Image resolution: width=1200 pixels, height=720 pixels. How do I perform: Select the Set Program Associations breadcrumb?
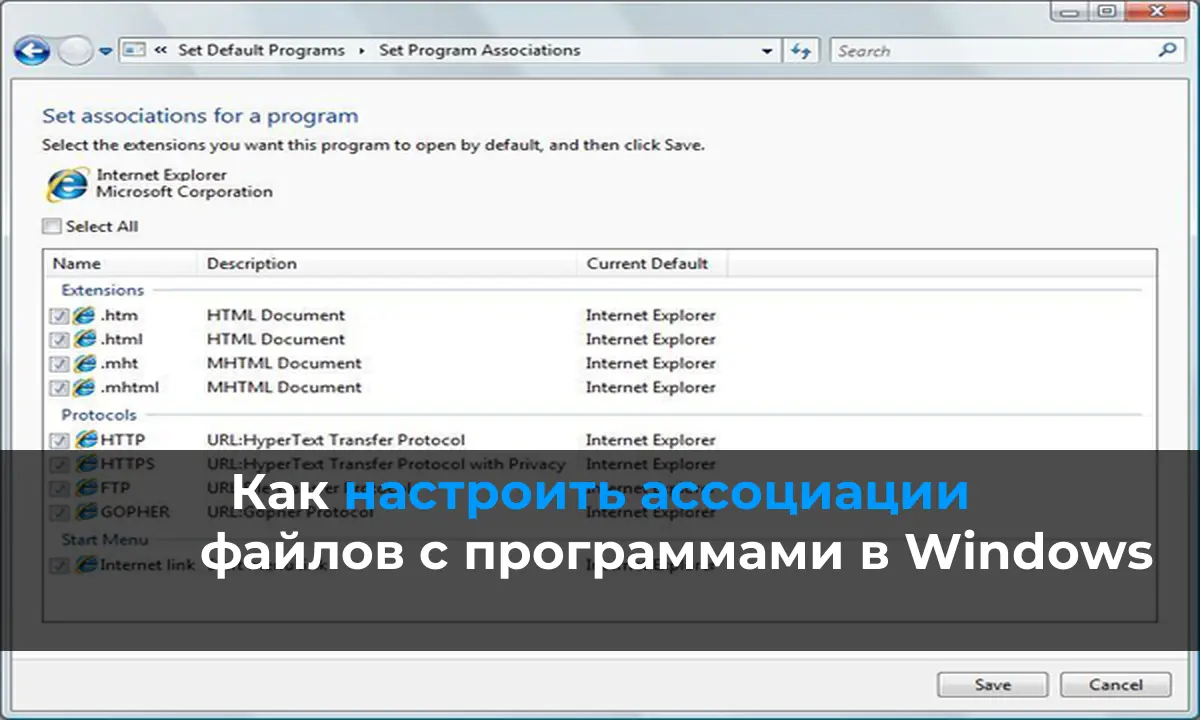click(x=479, y=50)
